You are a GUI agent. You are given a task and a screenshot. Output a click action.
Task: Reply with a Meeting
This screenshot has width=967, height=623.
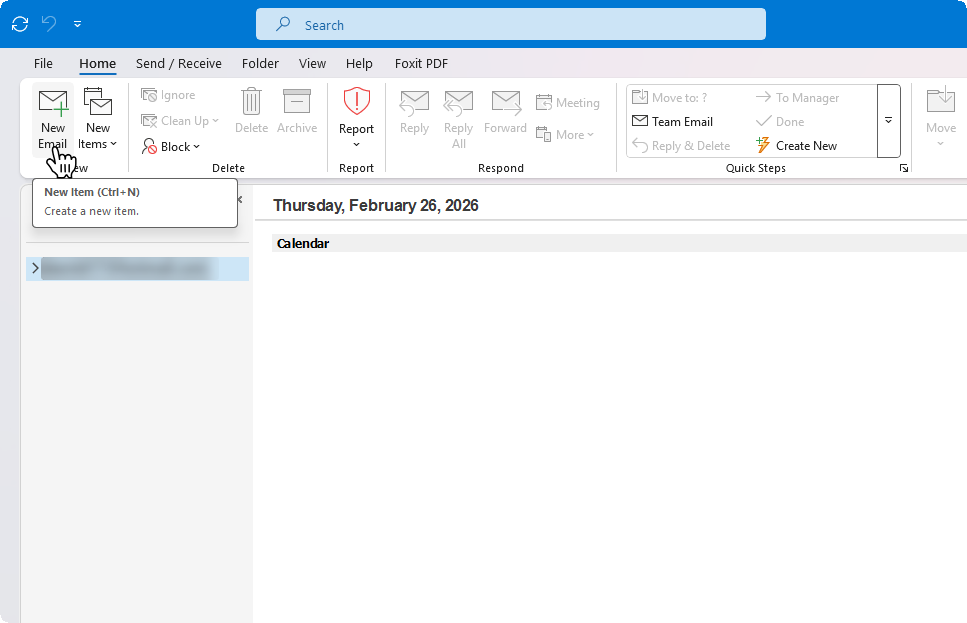567,102
